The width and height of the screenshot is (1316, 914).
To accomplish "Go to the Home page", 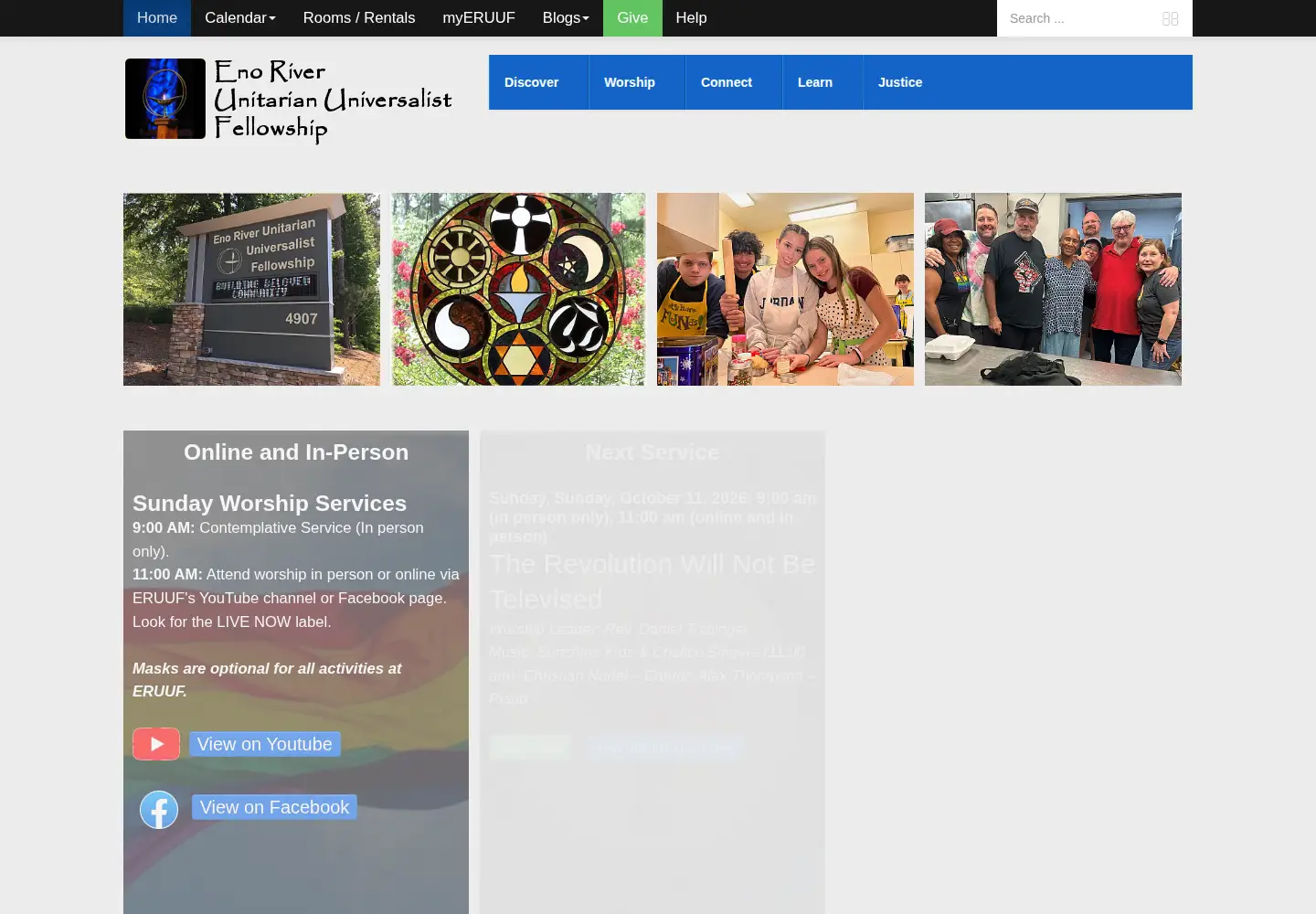I will (x=157, y=18).
